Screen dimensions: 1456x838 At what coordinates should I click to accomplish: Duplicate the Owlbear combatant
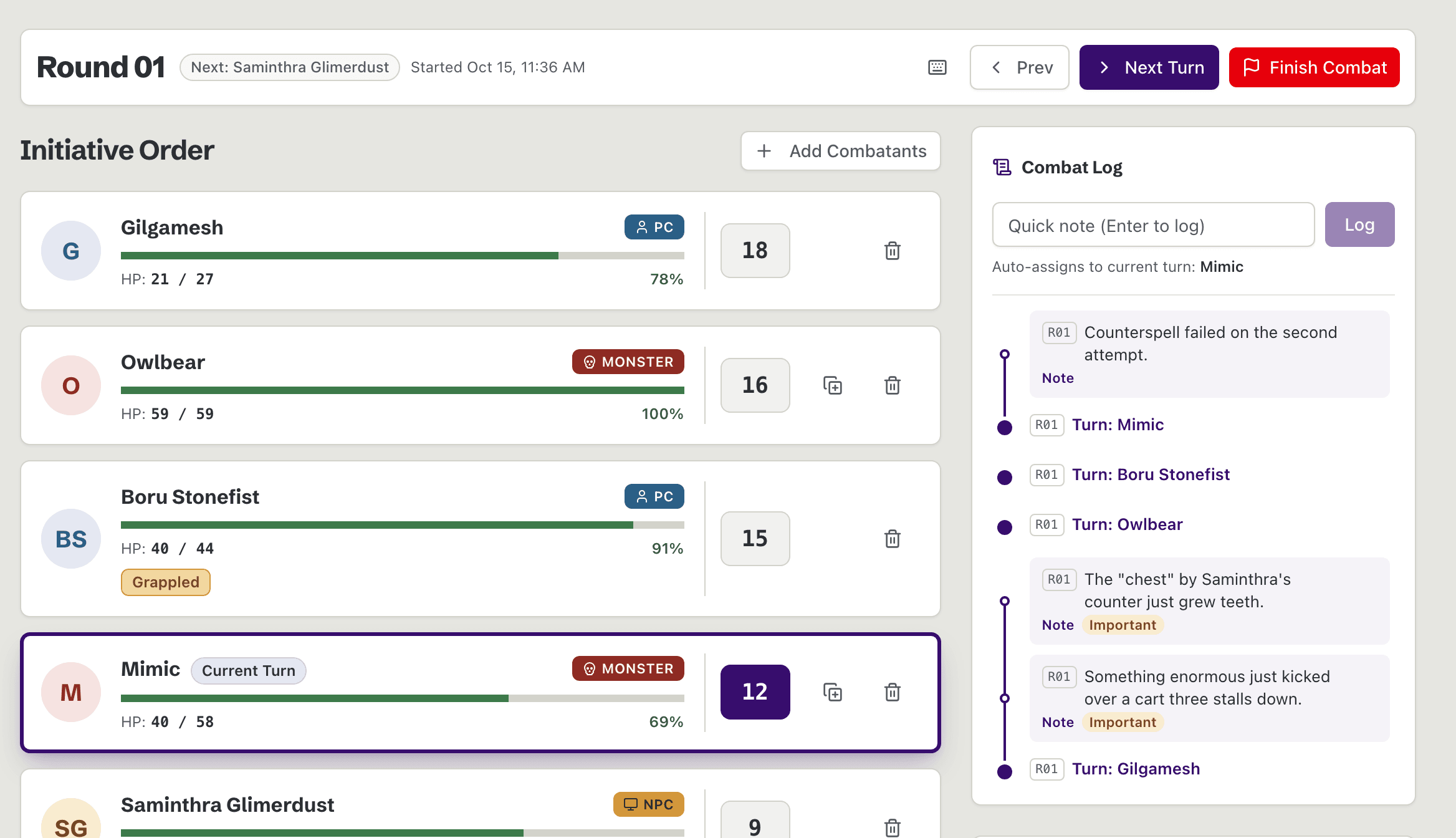(x=832, y=385)
